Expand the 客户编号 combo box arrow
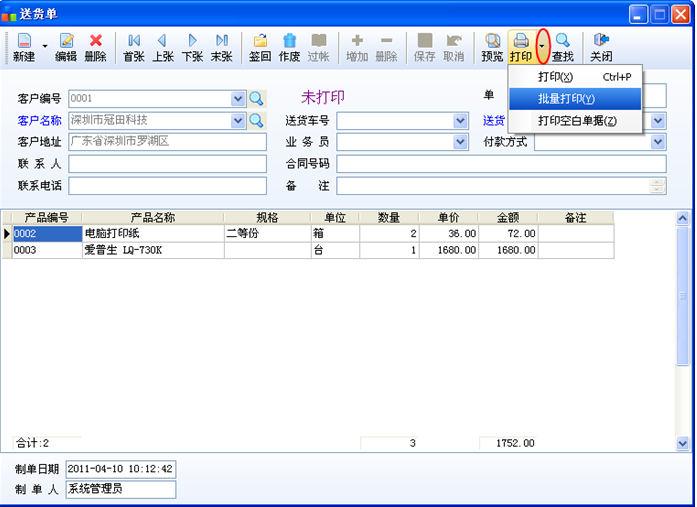This screenshot has width=697, height=507. pos(238,98)
